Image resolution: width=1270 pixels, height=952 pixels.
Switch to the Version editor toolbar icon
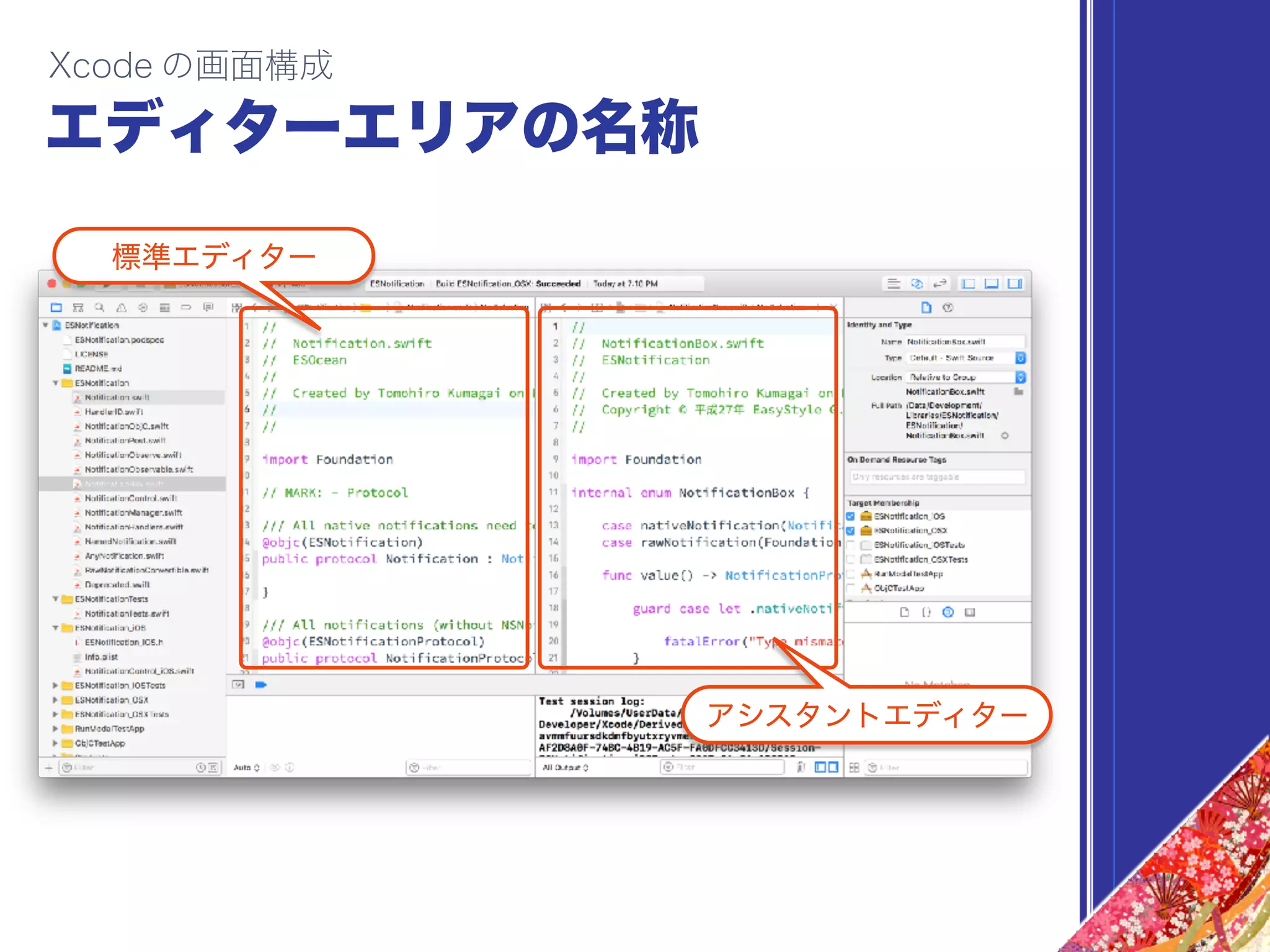point(940,284)
